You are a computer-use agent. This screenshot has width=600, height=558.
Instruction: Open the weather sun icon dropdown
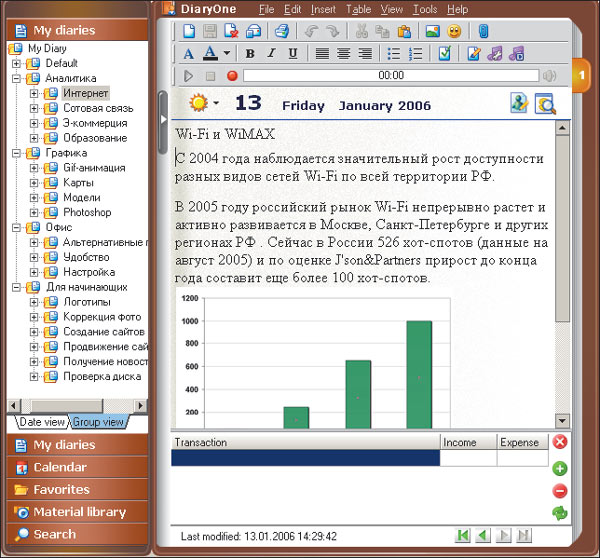coord(215,104)
